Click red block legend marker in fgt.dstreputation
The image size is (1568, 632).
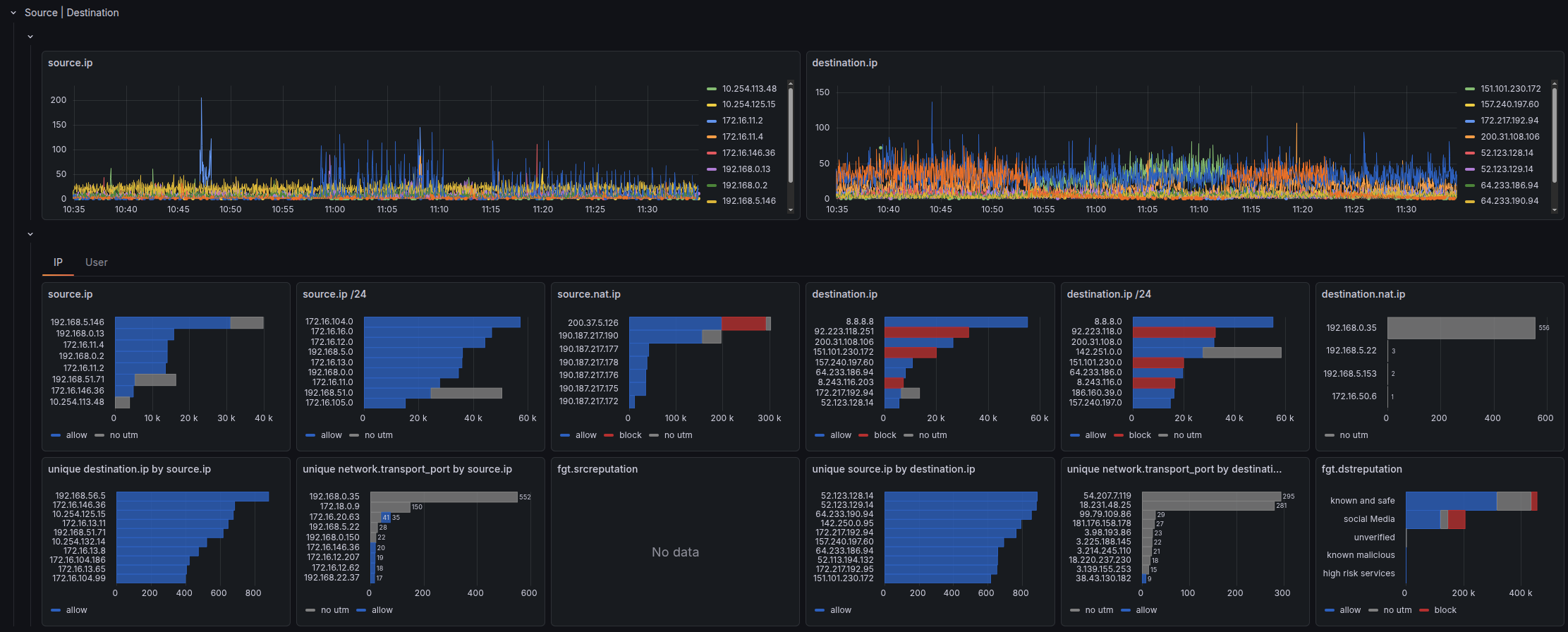tap(1424, 610)
